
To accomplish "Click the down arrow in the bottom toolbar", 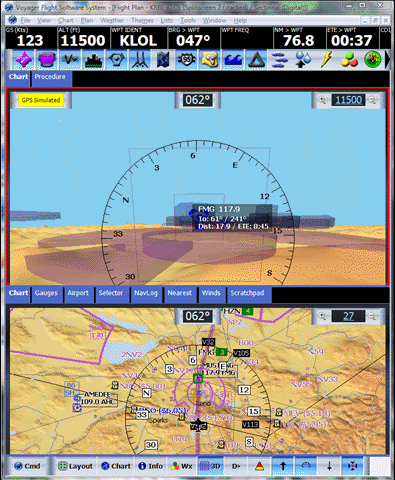I will tap(329, 466).
